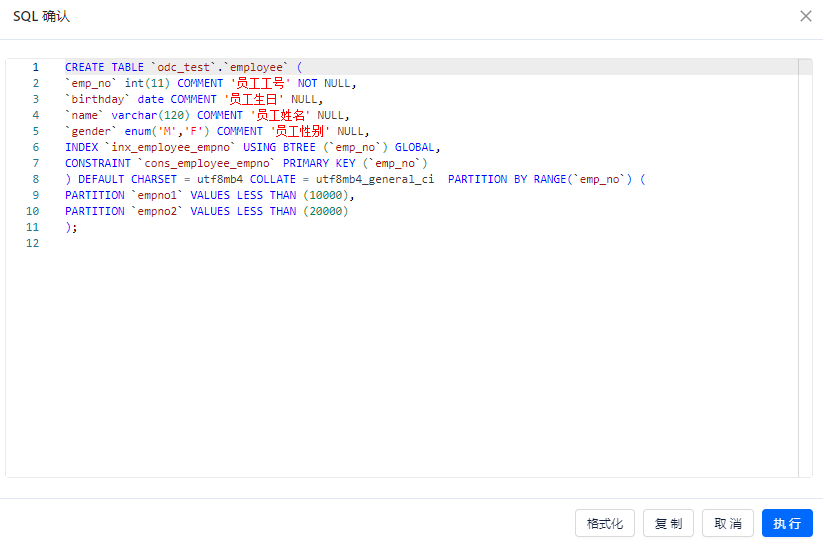
Task: Close the SQL 确认 dialog
Action: 806,16
